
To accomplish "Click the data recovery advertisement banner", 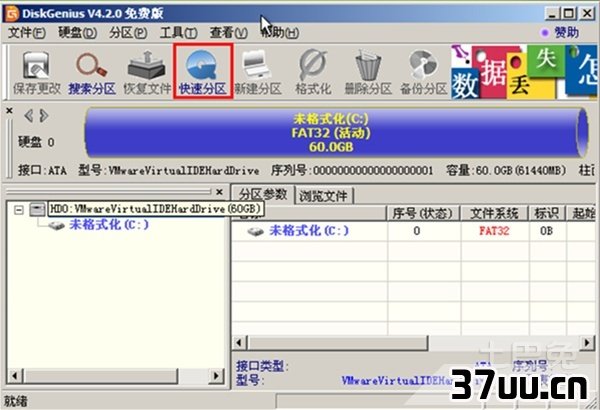I will tap(524, 72).
